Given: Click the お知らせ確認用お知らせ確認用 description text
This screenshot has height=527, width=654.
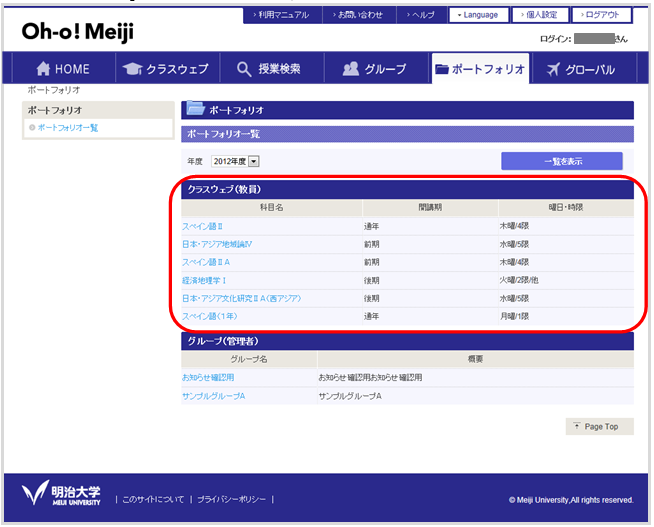Looking at the screenshot, I should (x=370, y=377).
